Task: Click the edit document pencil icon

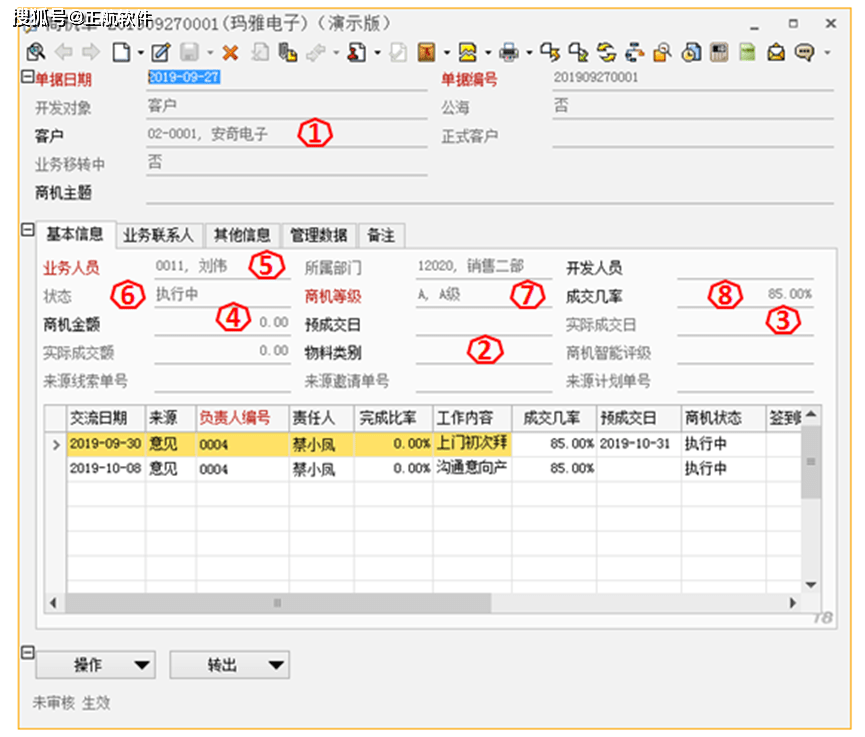Action: click(161, 52)
